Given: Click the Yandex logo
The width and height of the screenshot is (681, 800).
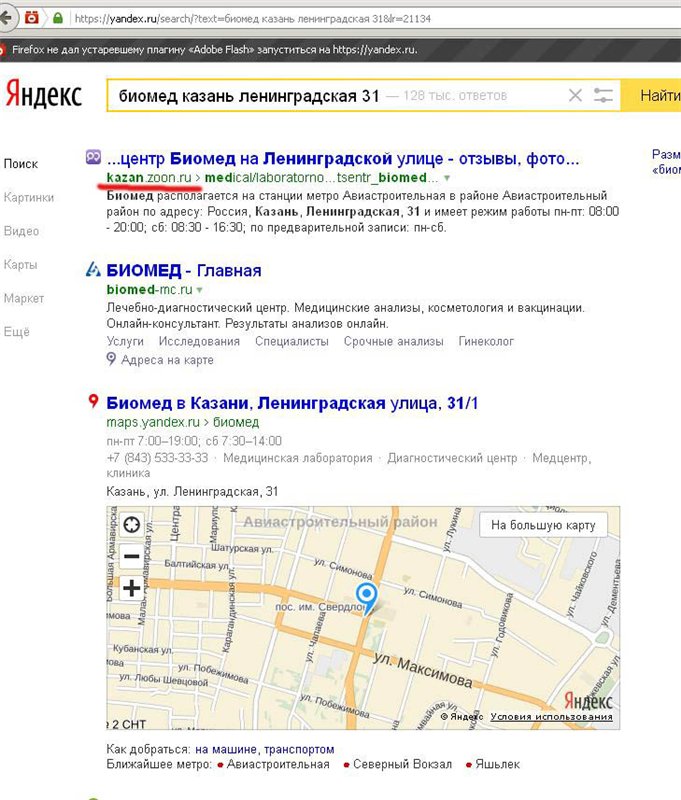Looking at the screenshot, I should tap(44, 94).
